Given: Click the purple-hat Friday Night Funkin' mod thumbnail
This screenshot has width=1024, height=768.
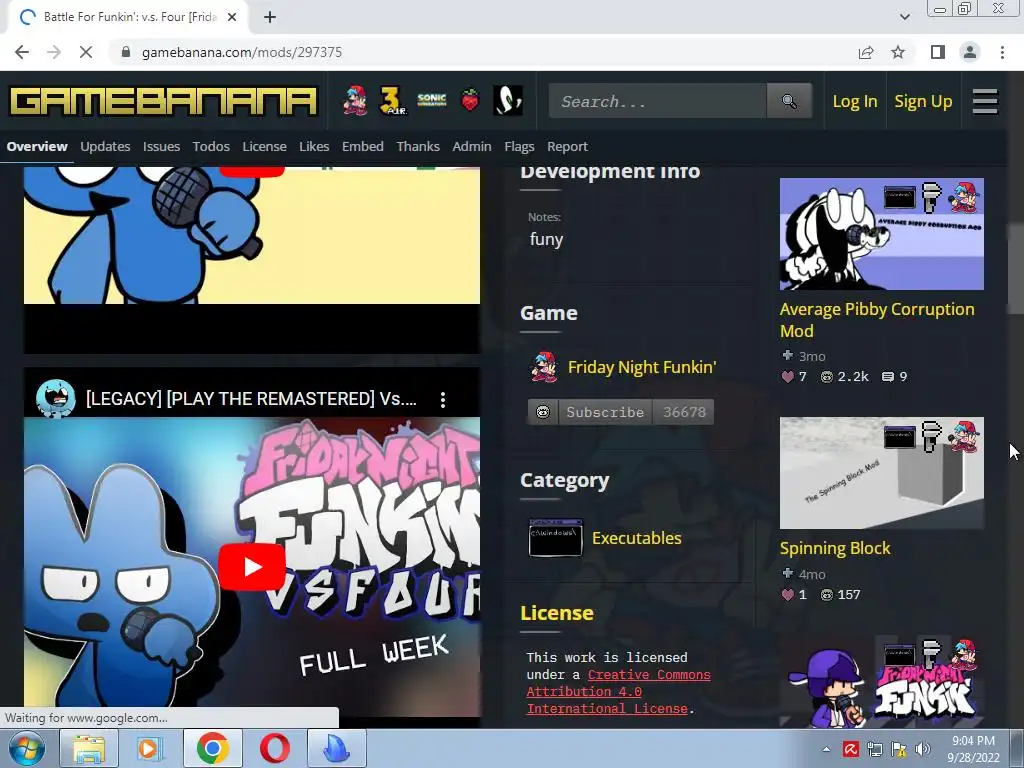Looking at the screenshot, I should click(x=882, y=682).
